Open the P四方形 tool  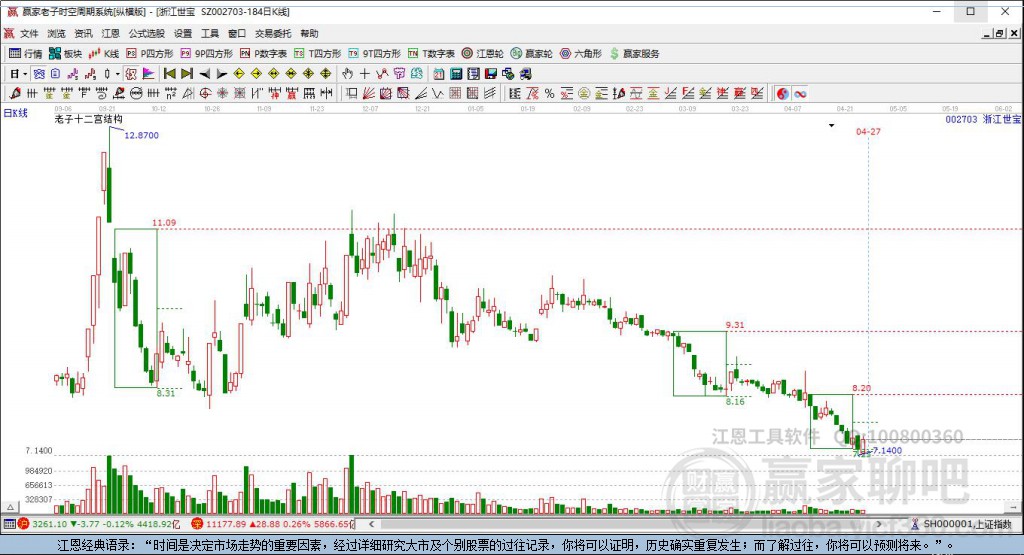point(150,54)
